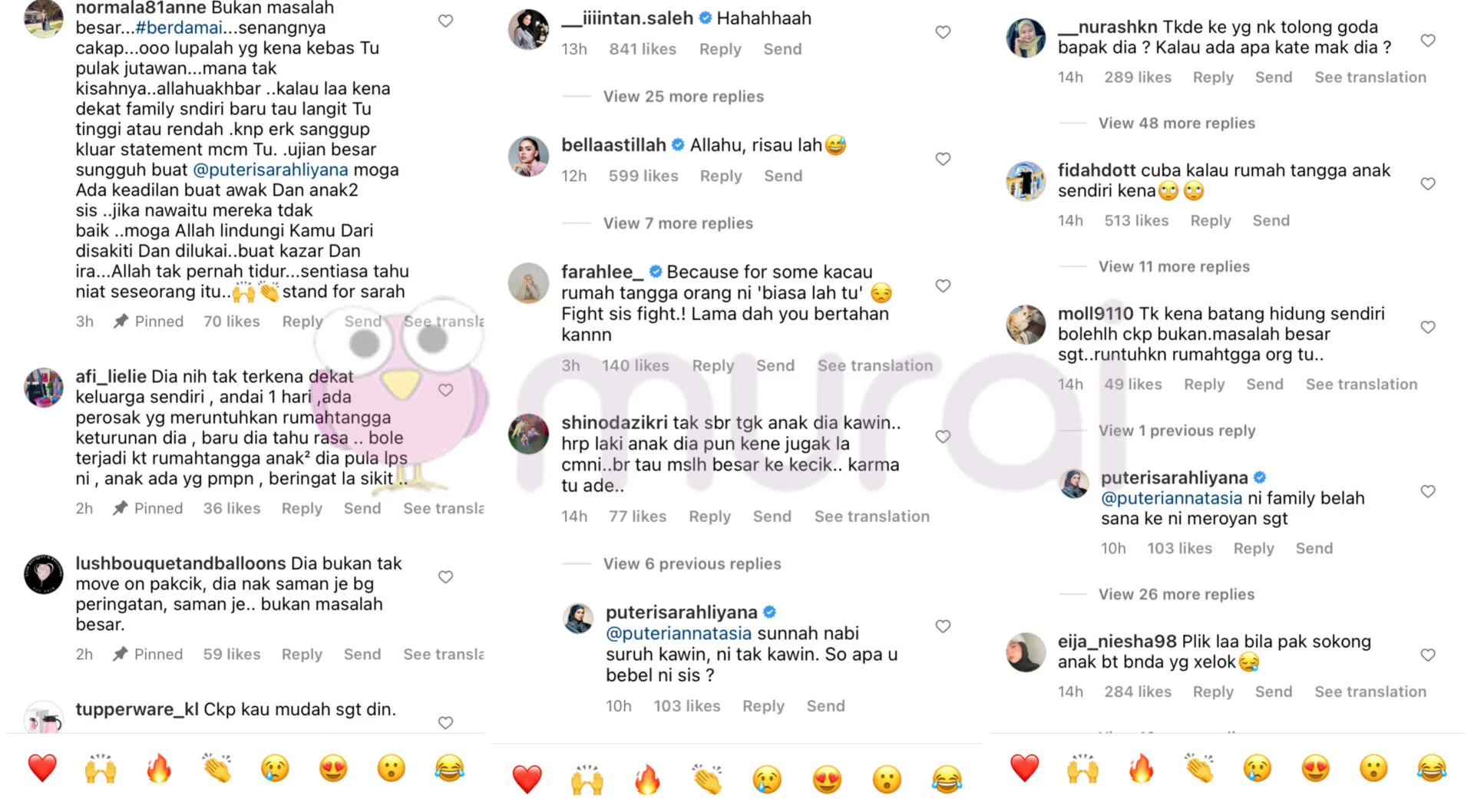1474x812 pixels.
Task: Reply to __iiintan.saleh comment
Action: coord(720,49)
